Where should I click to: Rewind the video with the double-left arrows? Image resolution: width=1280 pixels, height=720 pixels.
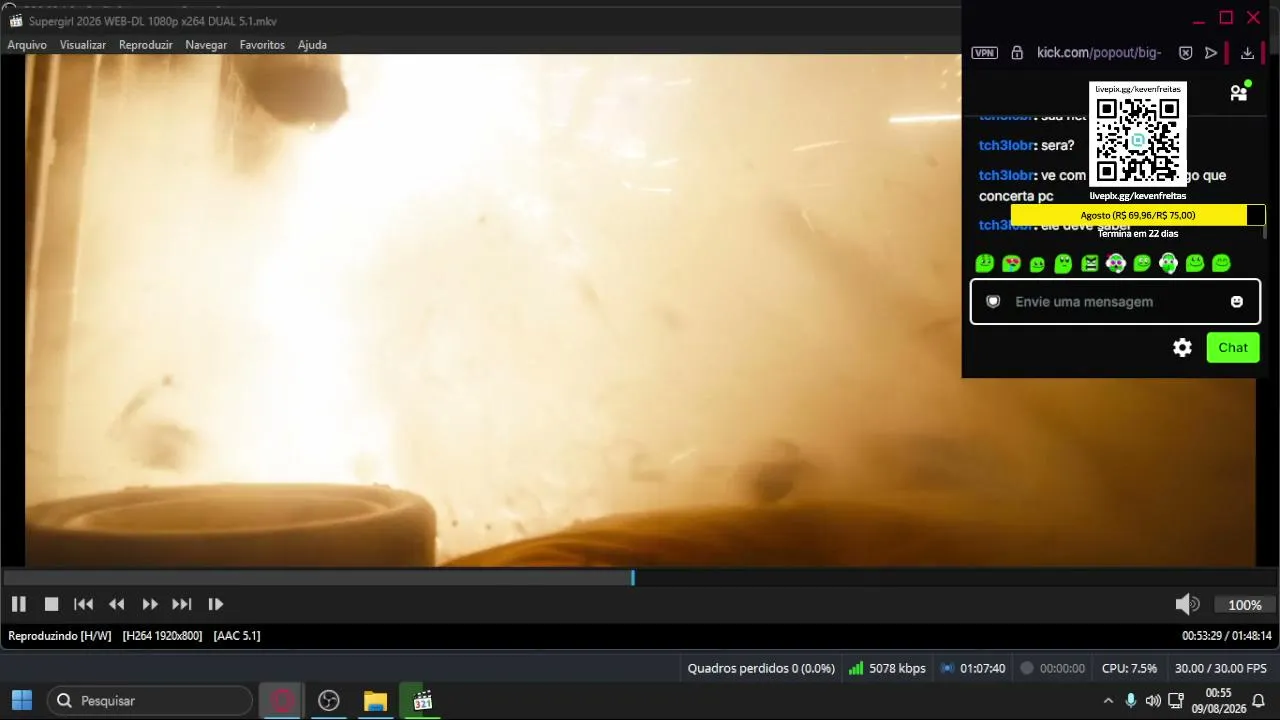[x=117, y=604]
